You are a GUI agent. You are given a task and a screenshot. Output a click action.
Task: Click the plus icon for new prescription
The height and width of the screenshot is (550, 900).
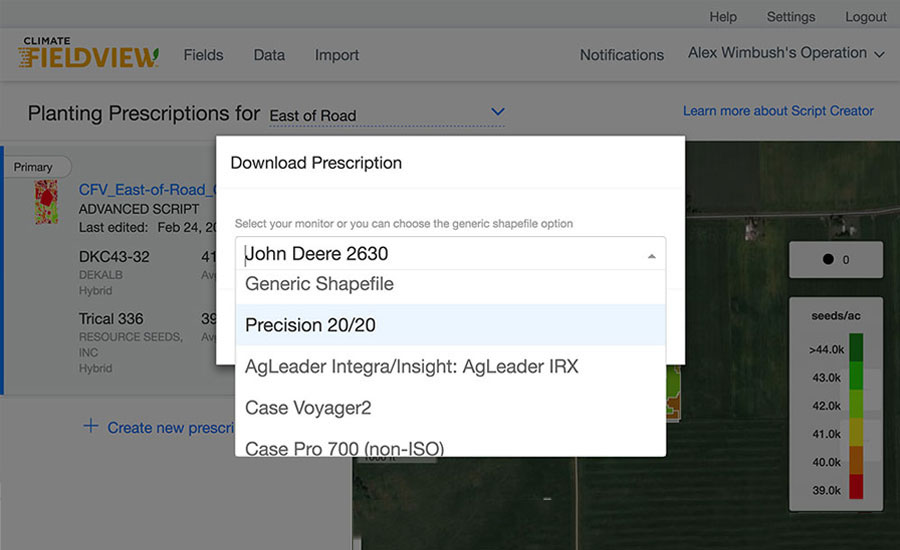(91, 427)
